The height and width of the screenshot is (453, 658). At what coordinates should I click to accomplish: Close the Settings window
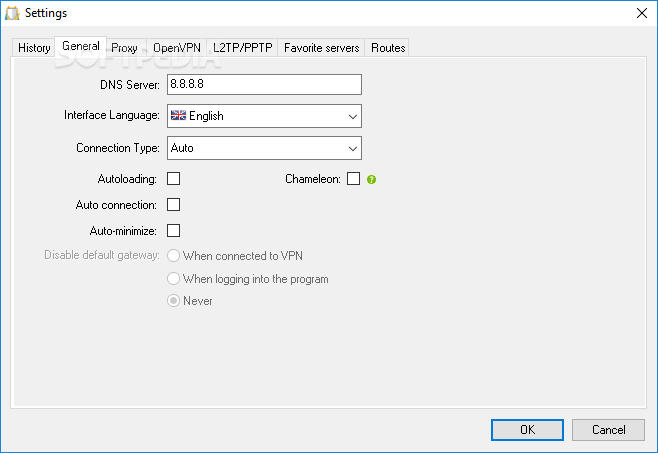(x=642, y=13)
